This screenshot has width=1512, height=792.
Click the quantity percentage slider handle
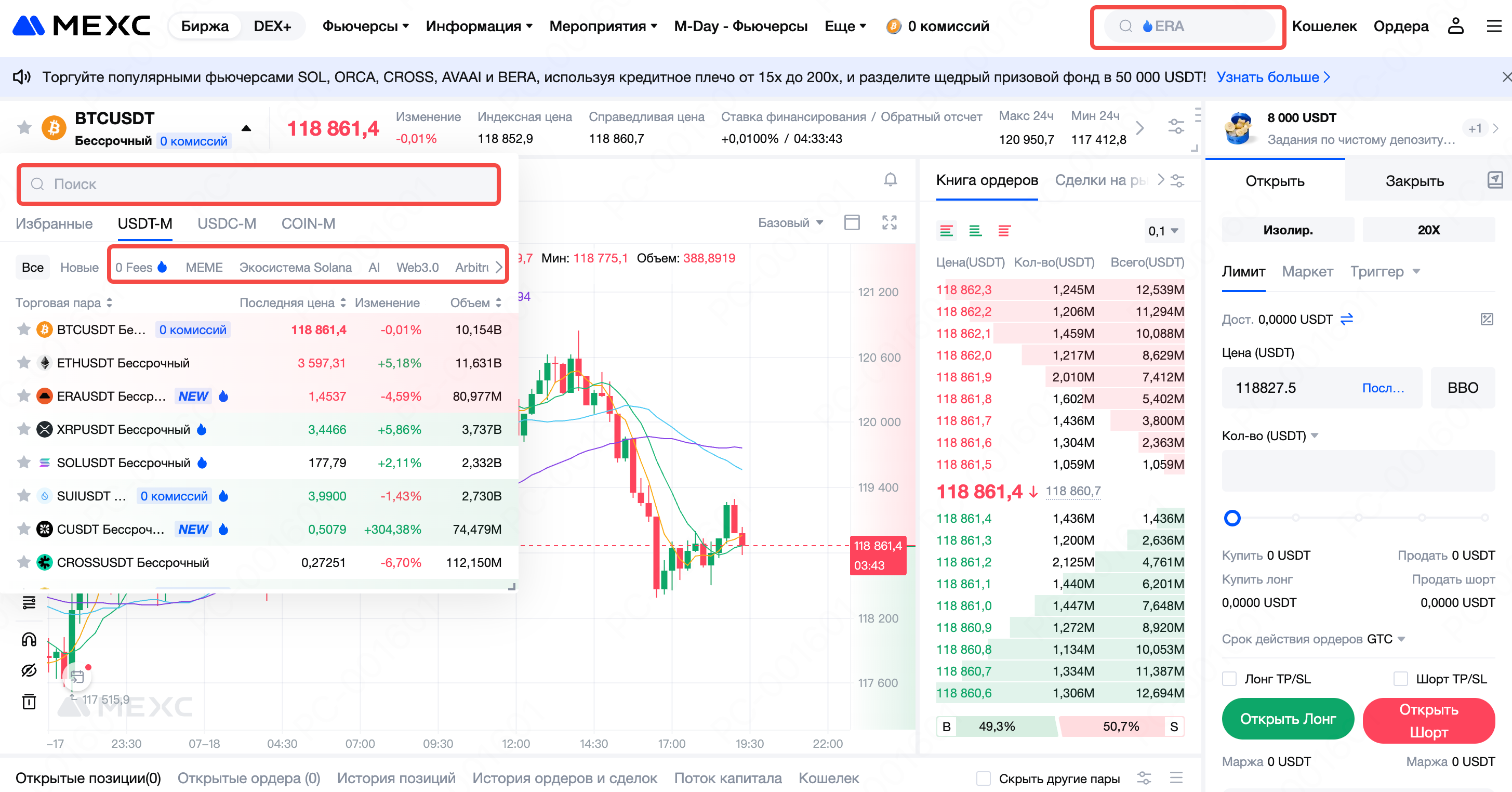point(1232,518)
